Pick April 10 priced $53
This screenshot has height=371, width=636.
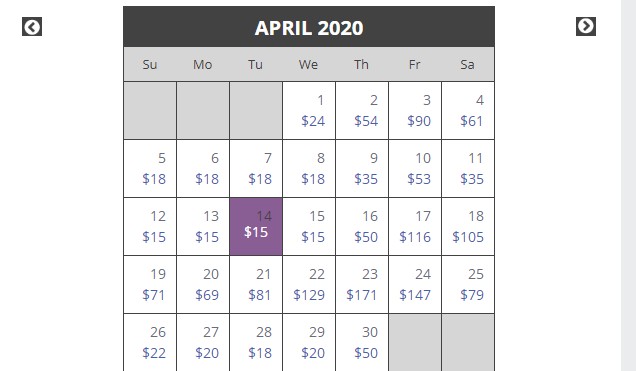click(415, 168)
